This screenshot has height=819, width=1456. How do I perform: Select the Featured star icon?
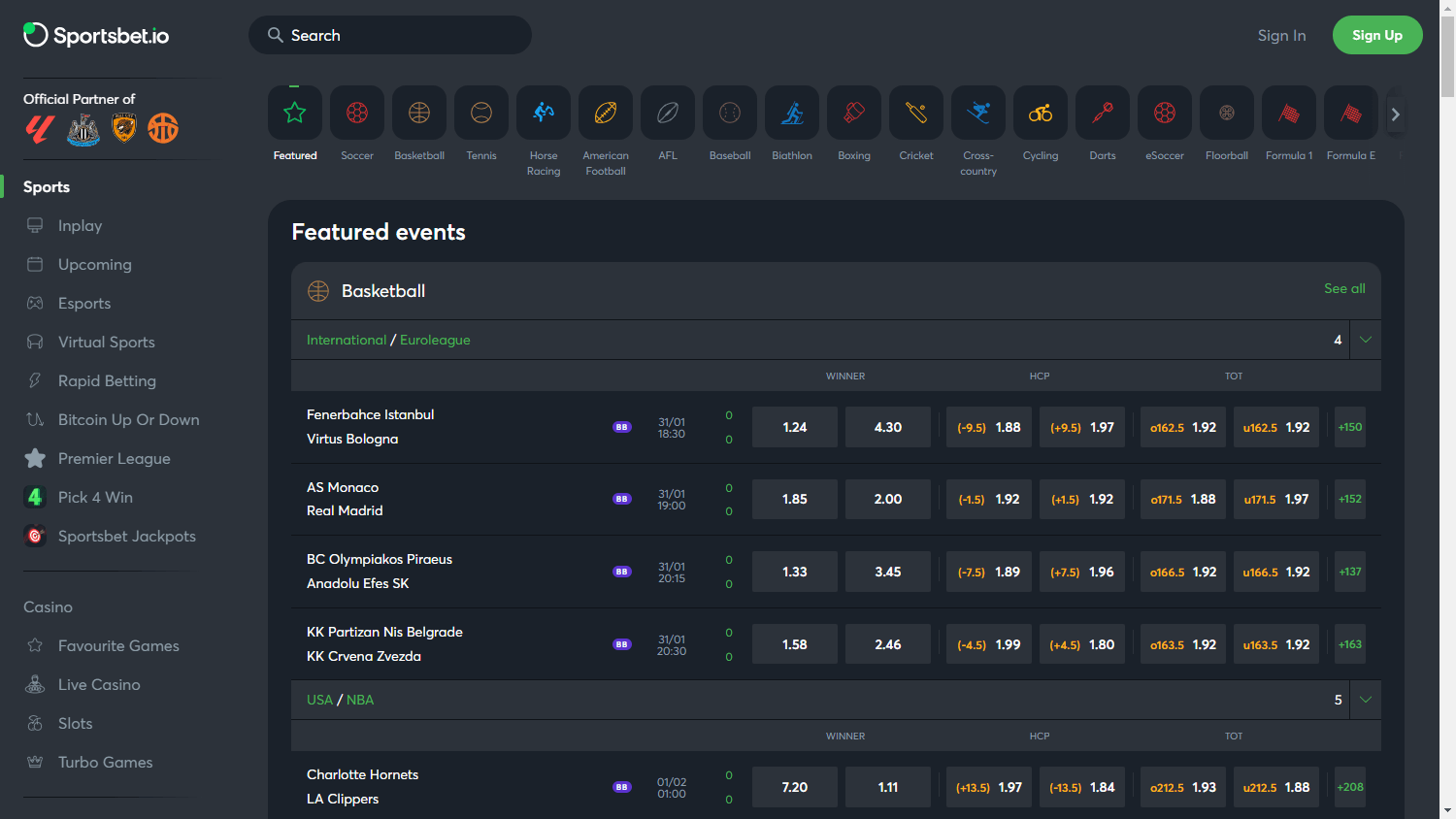(x=295, y=113)
